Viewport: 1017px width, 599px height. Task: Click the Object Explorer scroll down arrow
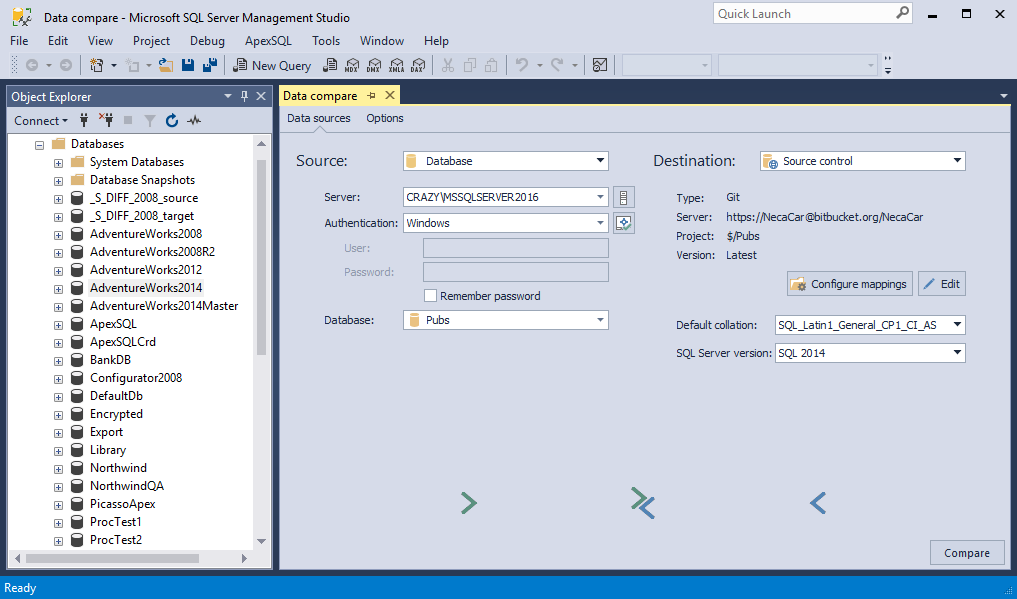pyautogui.click(x=261, y=541)
